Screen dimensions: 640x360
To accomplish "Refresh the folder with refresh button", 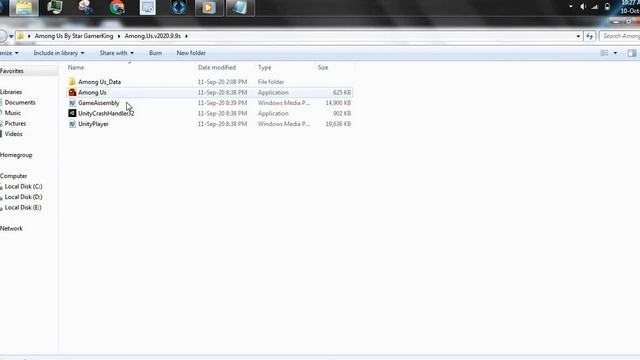I will point(589,36).
